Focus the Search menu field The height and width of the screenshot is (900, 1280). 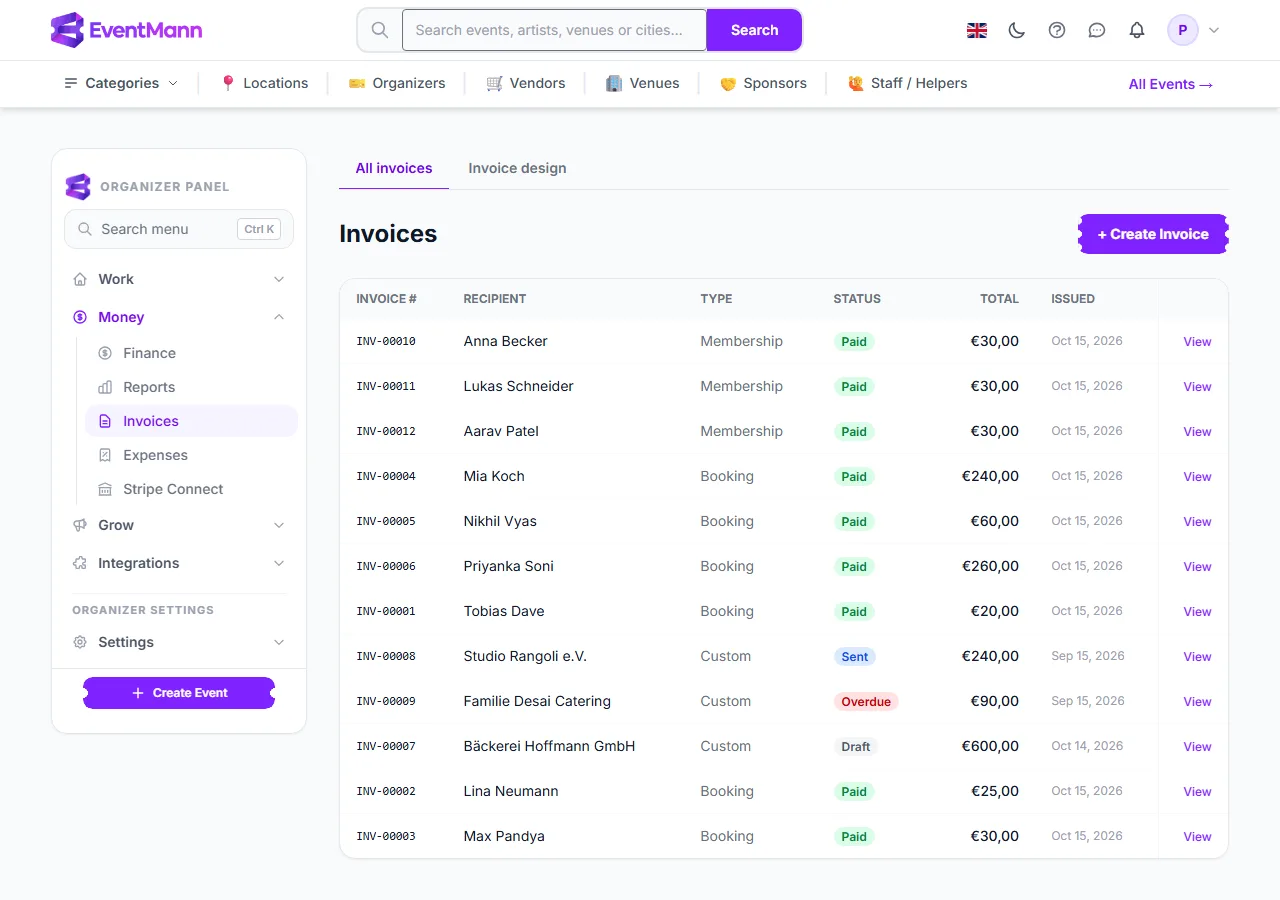pos(179,229)
